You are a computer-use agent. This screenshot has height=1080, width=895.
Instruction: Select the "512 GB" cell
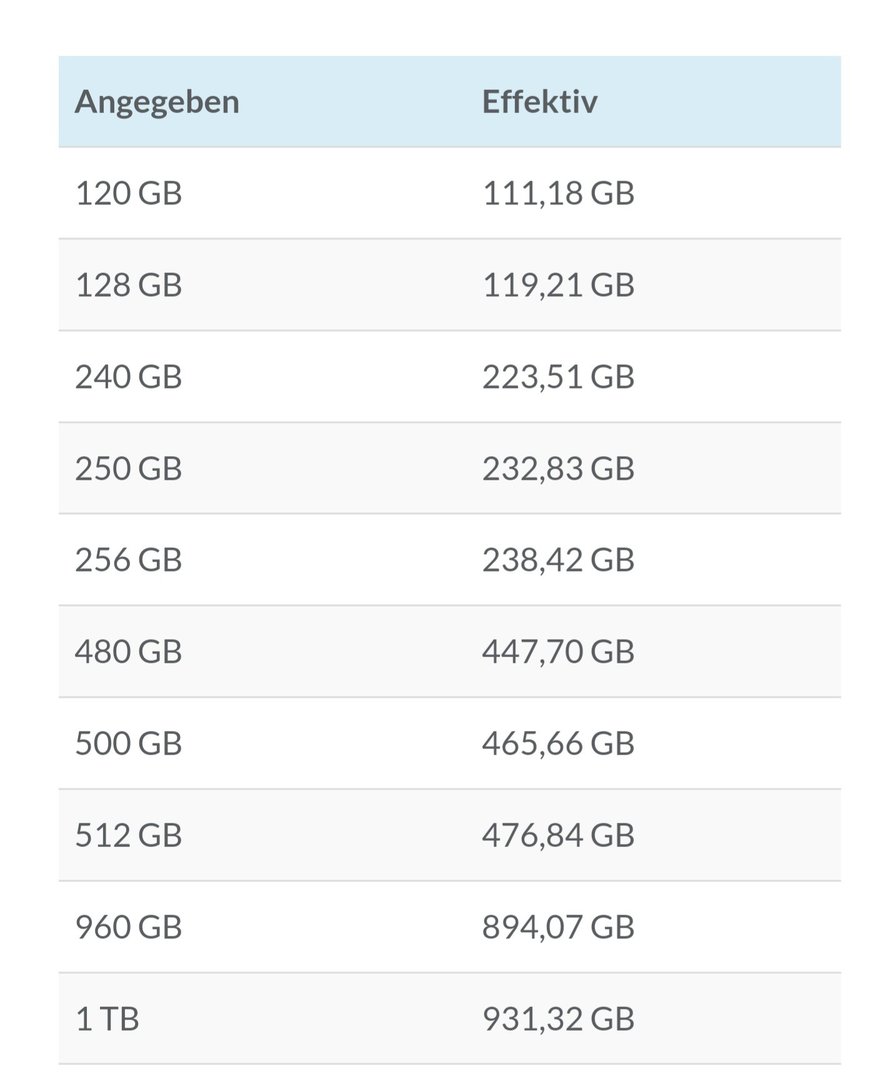click(x=129, y=835)
